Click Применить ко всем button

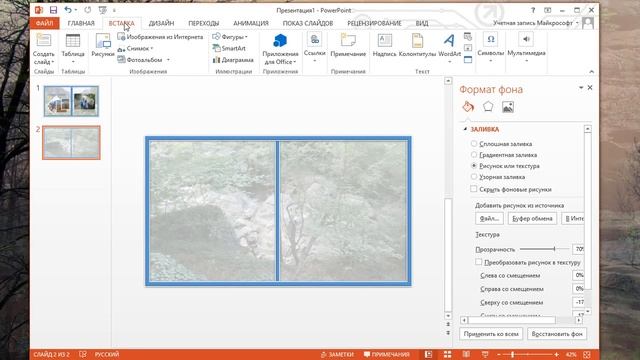(x=491, y=333)
